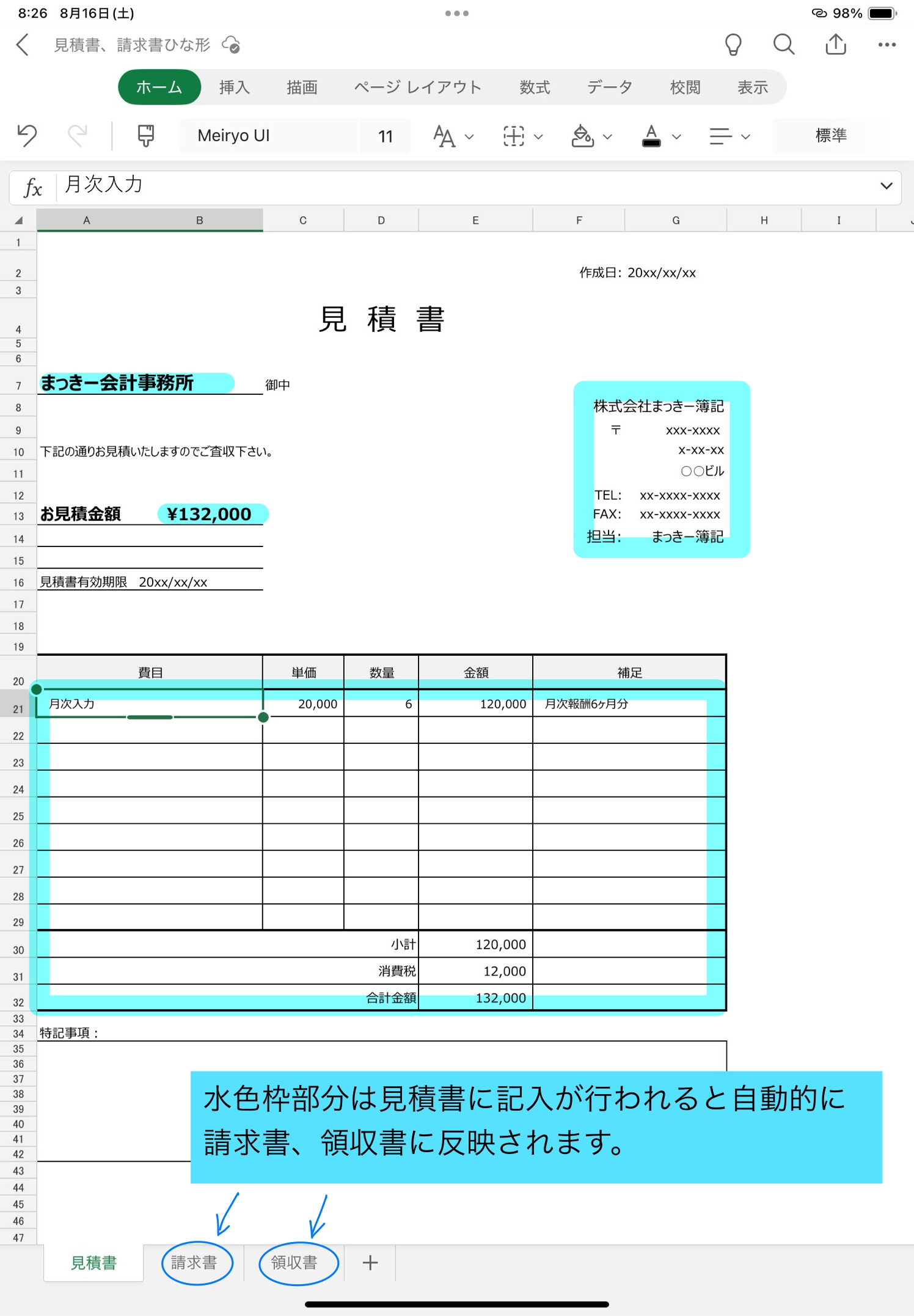
Task: Open the 見積書 sheet tab
Action: (93, 1263)
